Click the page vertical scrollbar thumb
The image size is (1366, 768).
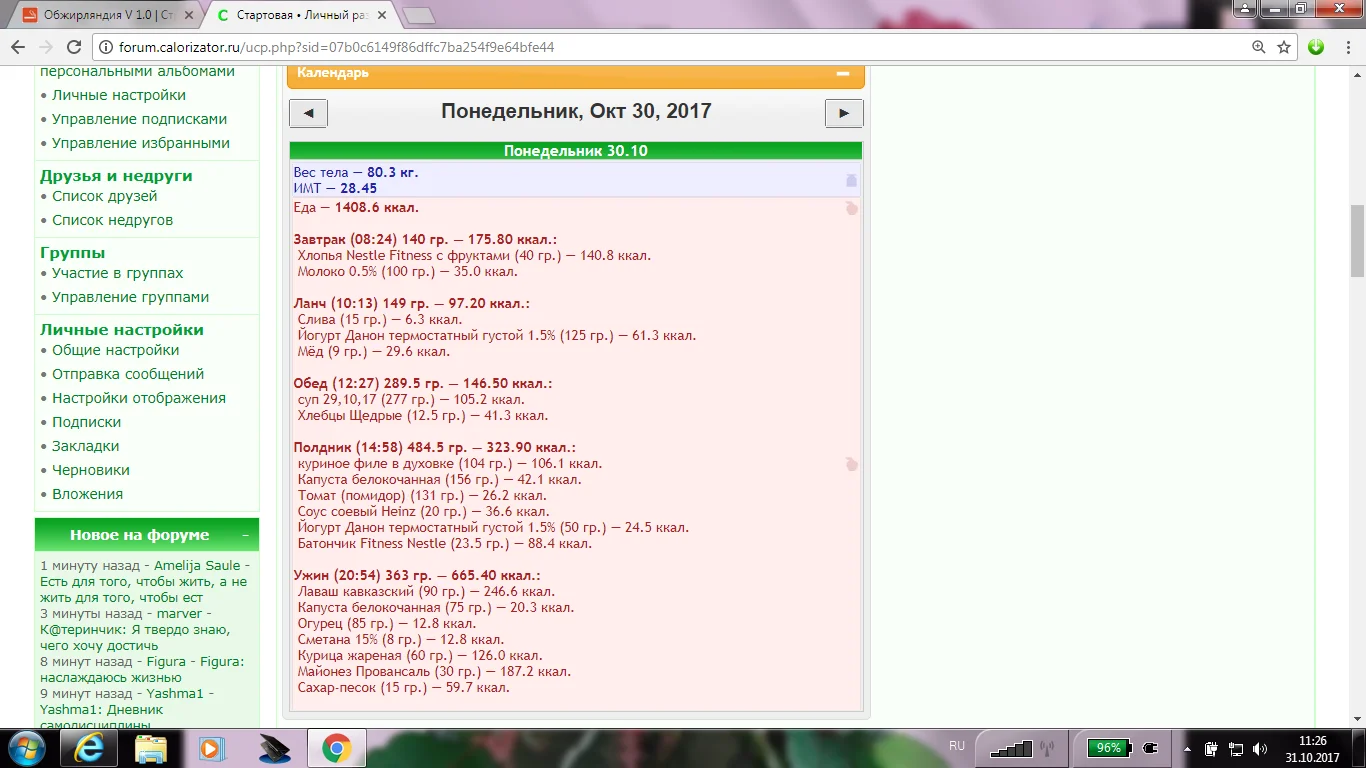pyautogui.click(x=1357, y=241)
